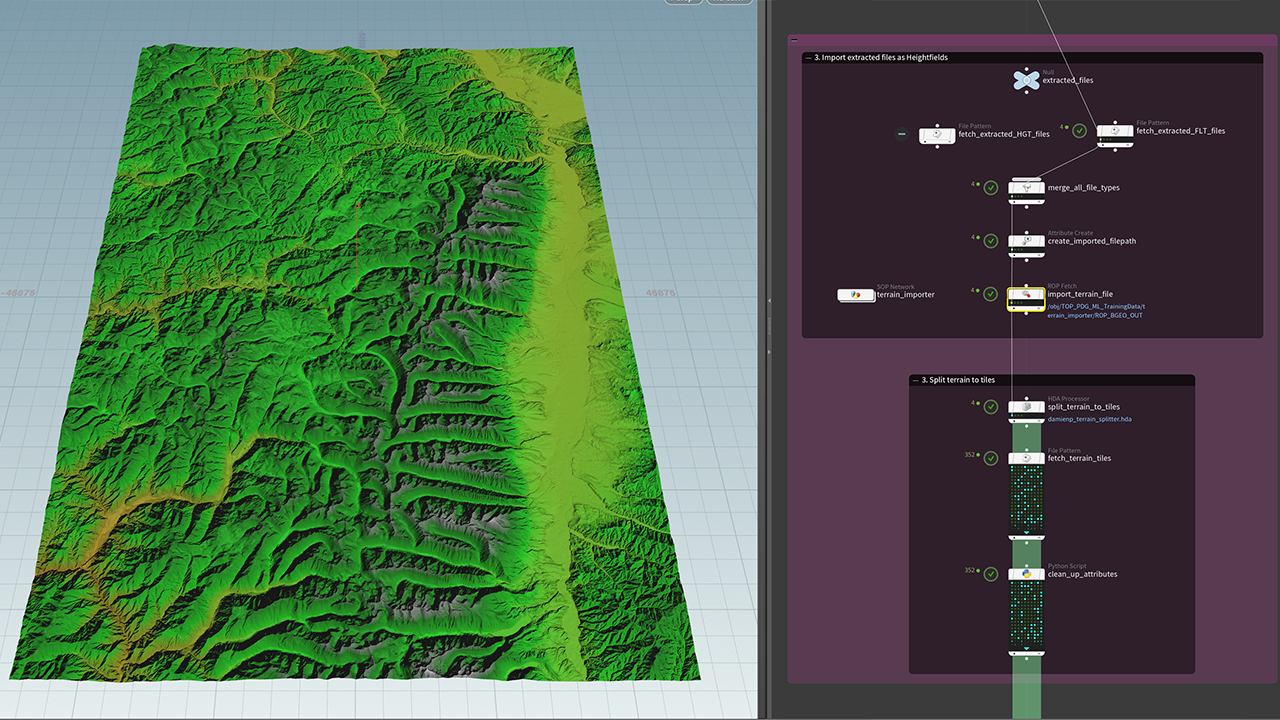Select the terrain_importer SOP Network node
This screenshot has width=1280, height=720.
(x=855, y=295)
